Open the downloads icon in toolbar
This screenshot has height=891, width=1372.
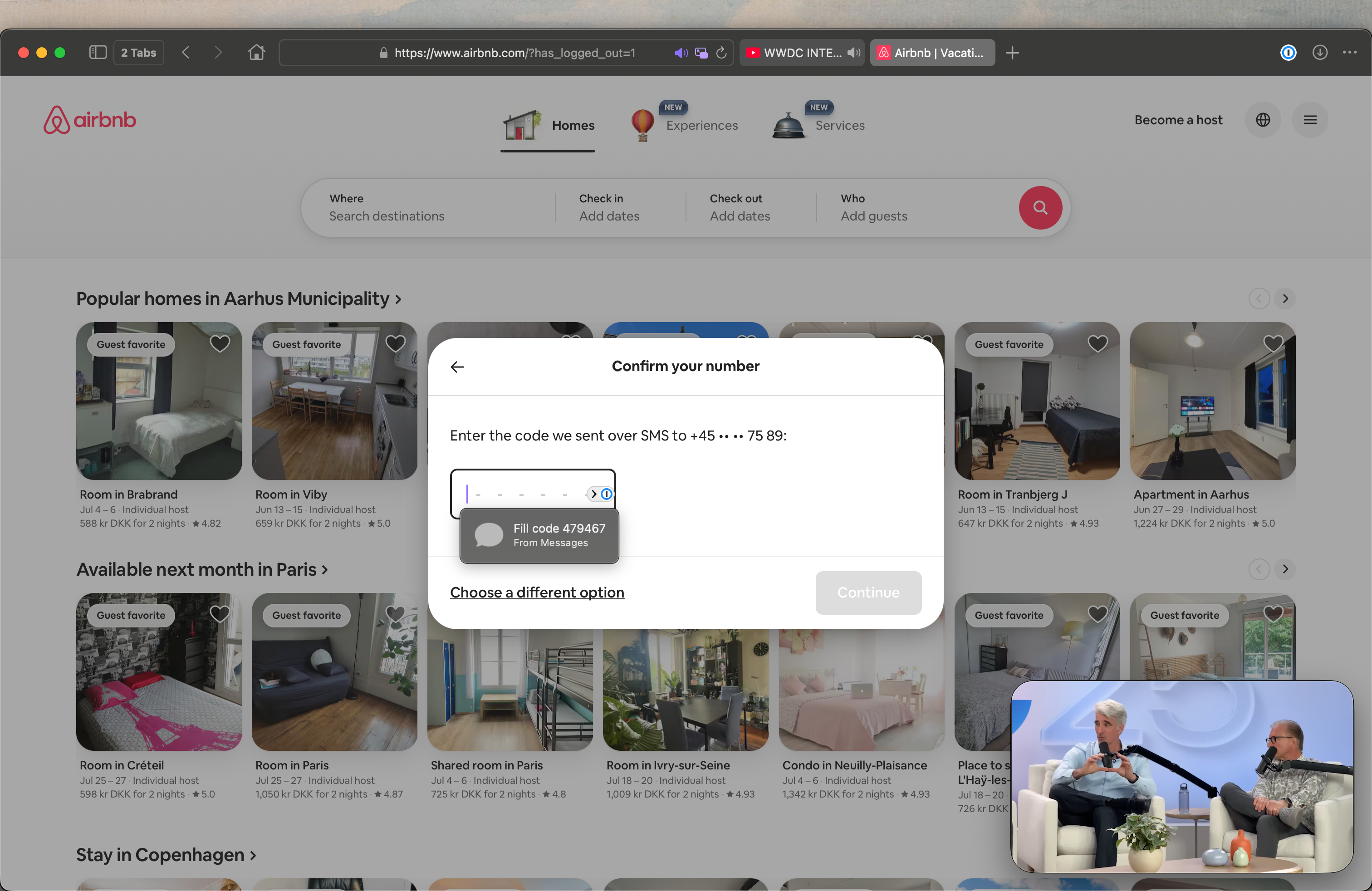1319,53
